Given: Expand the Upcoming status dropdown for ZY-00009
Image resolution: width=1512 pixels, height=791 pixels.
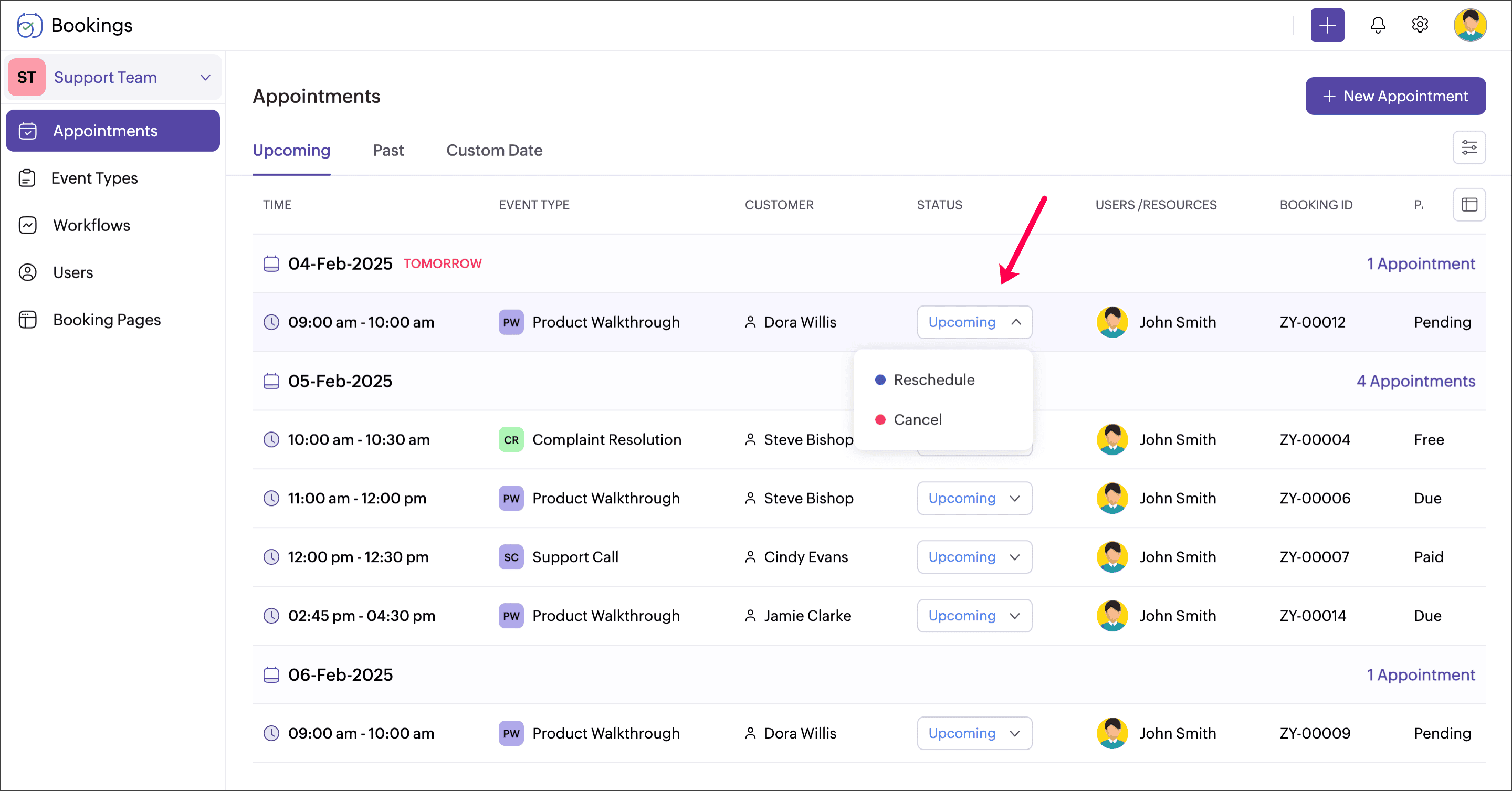Looking at the screenshot, I should pyautogui.click(x=974, y=733).
